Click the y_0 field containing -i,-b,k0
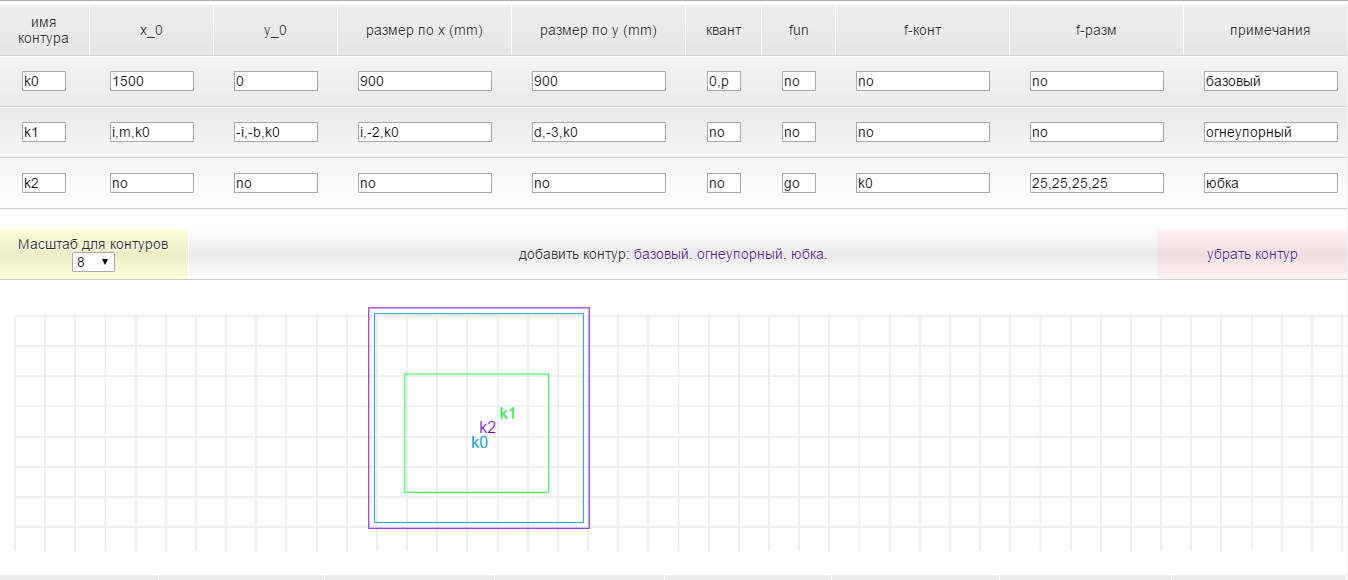The image size is (1348, 580). pyautogui.click(x=276, y=132)
